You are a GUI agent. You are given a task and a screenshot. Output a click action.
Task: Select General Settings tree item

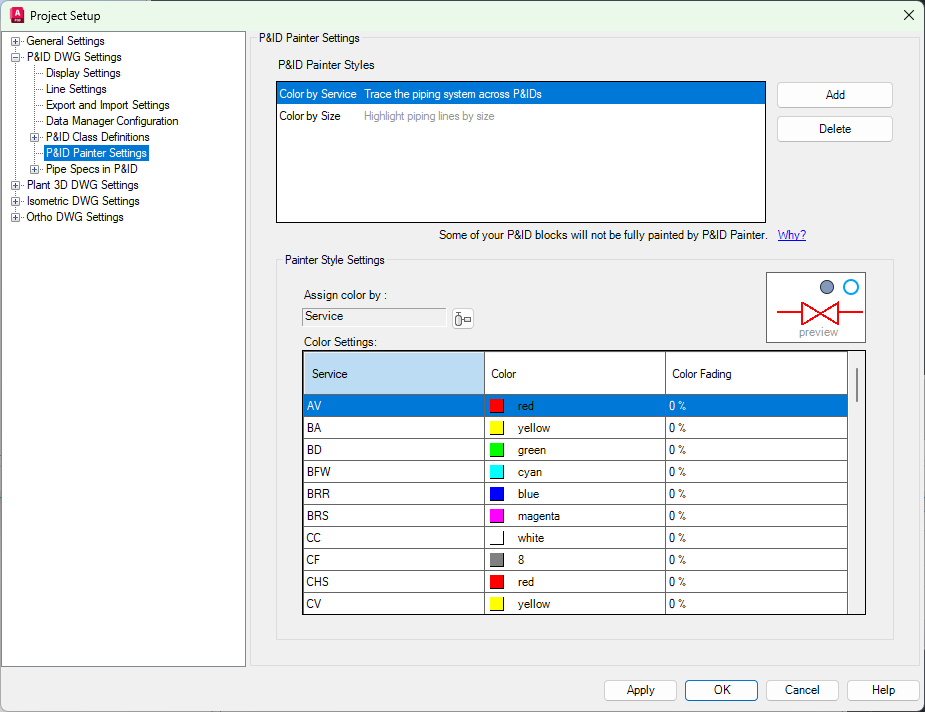tap(65, 41)
